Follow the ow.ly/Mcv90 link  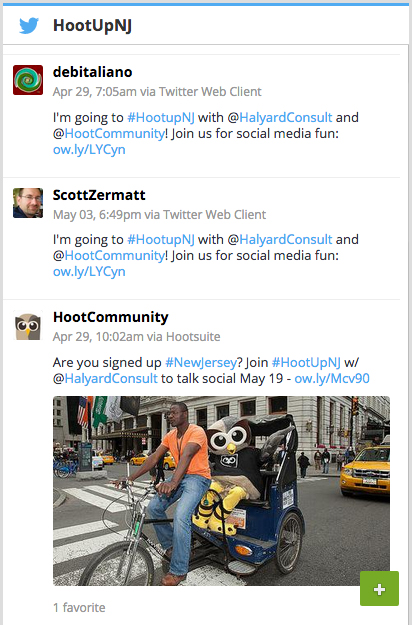click(332, 378)
